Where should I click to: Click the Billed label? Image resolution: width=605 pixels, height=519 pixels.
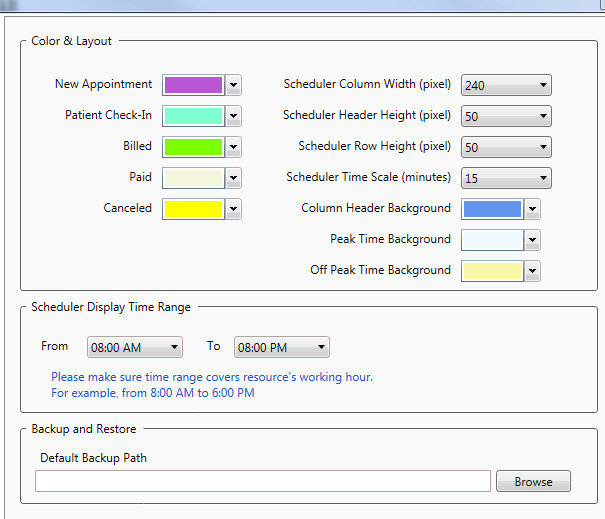[137, 146]
